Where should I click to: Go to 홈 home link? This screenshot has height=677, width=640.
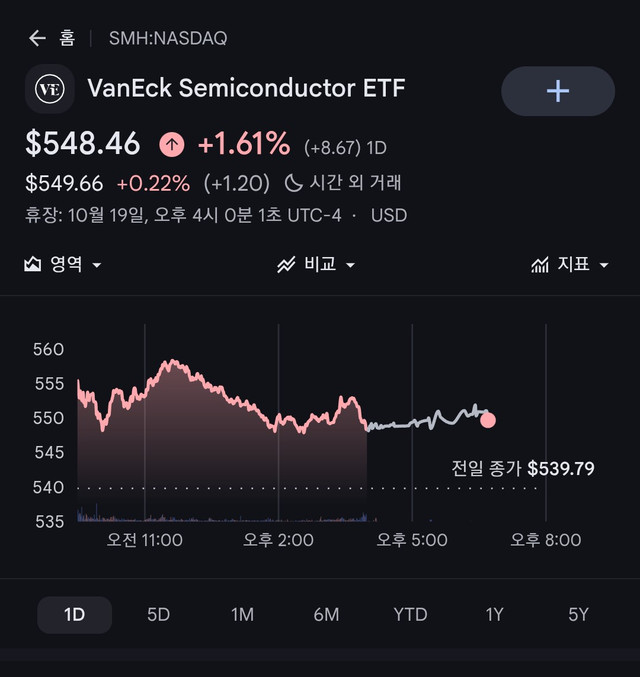pyautogui.click(x=67, y=38)
